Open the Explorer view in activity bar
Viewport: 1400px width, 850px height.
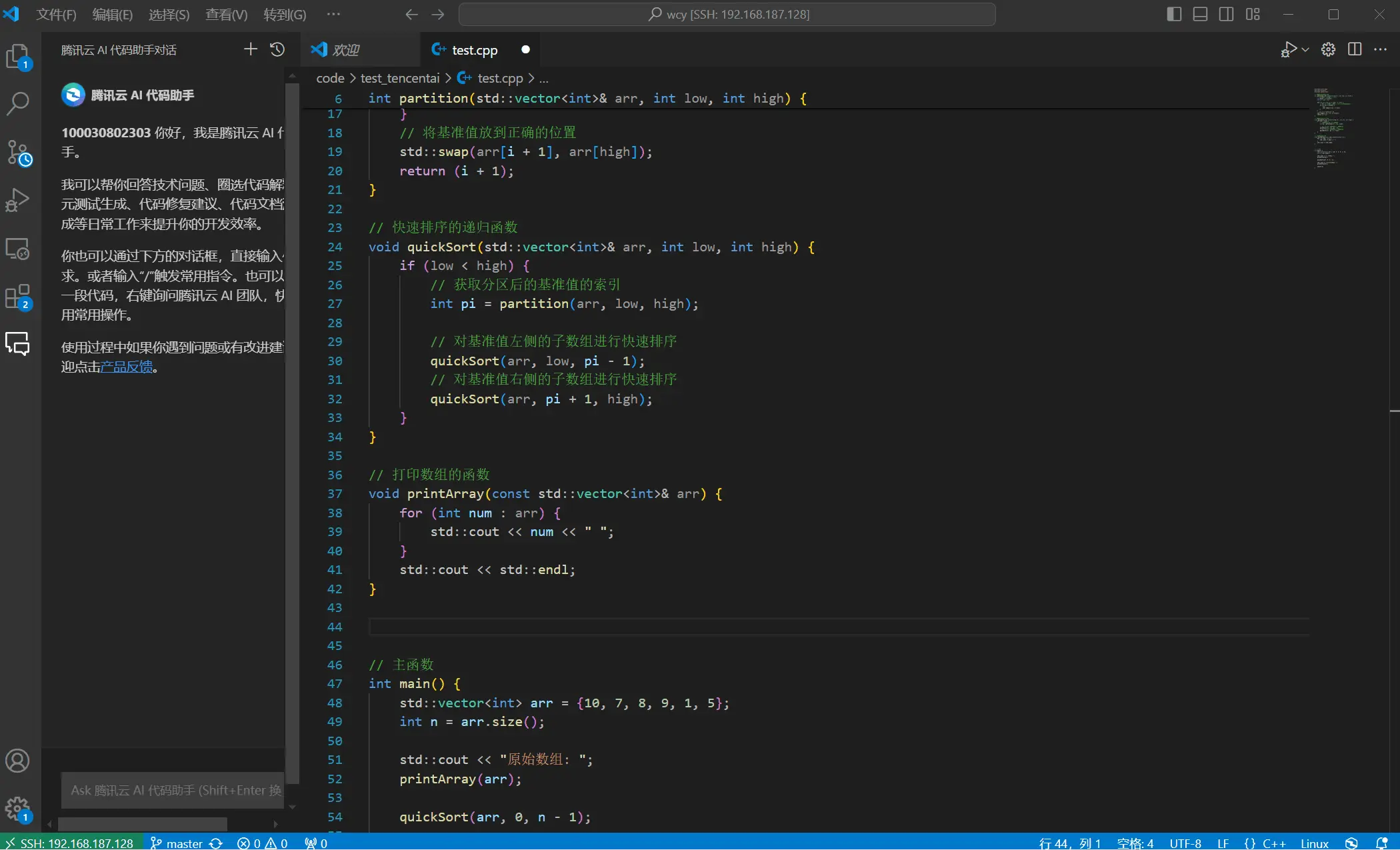point(18,57)
